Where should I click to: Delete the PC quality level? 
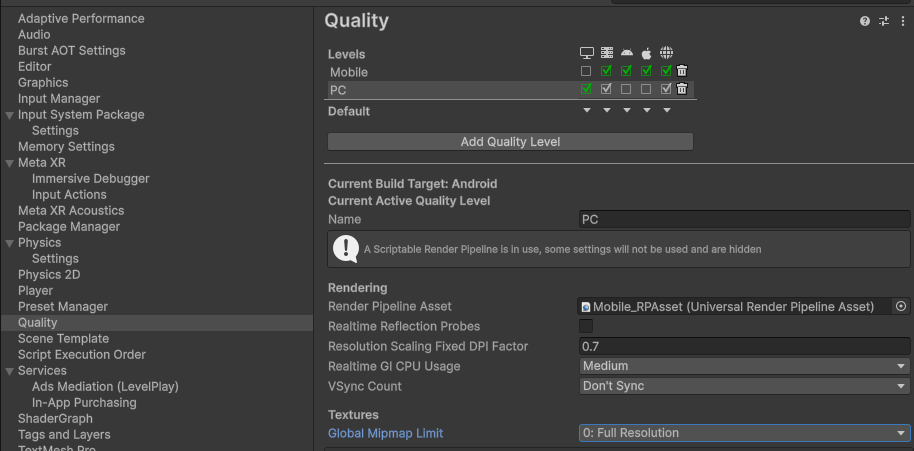point(682,89)
